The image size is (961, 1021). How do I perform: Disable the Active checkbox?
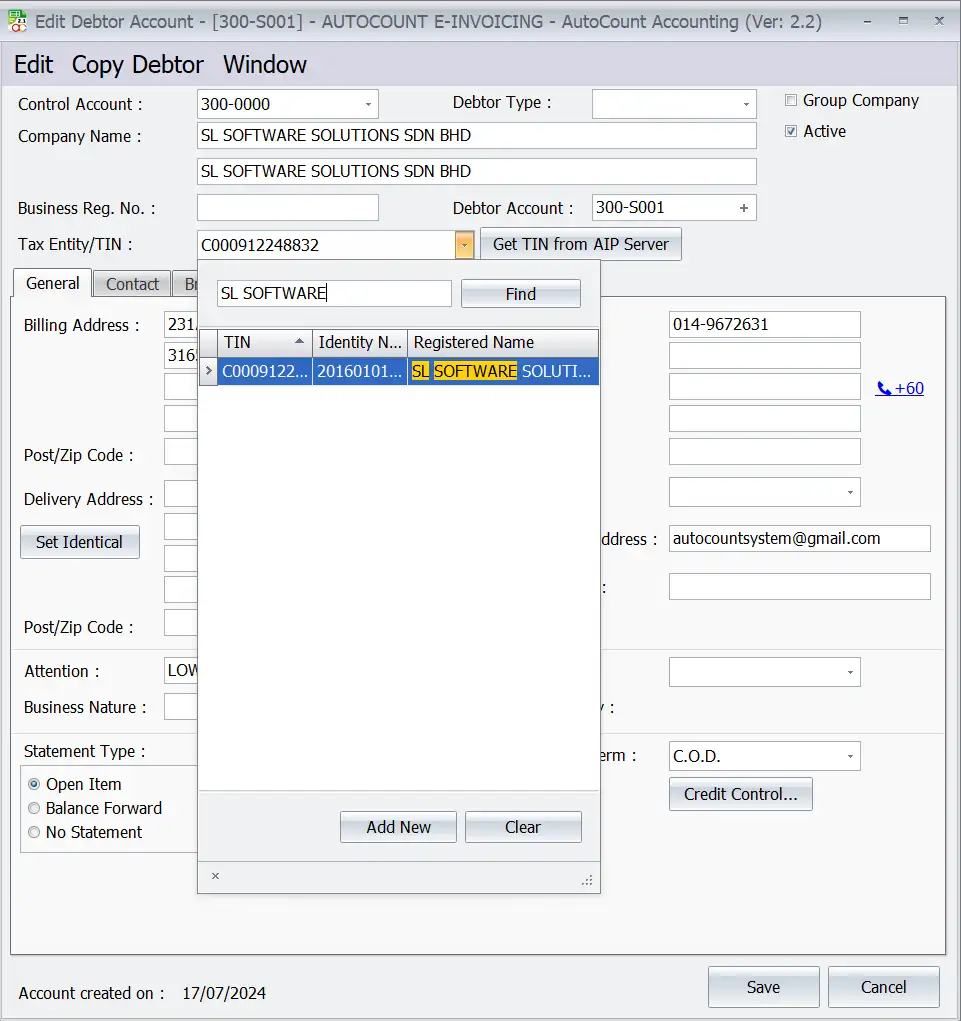(791, 131)
